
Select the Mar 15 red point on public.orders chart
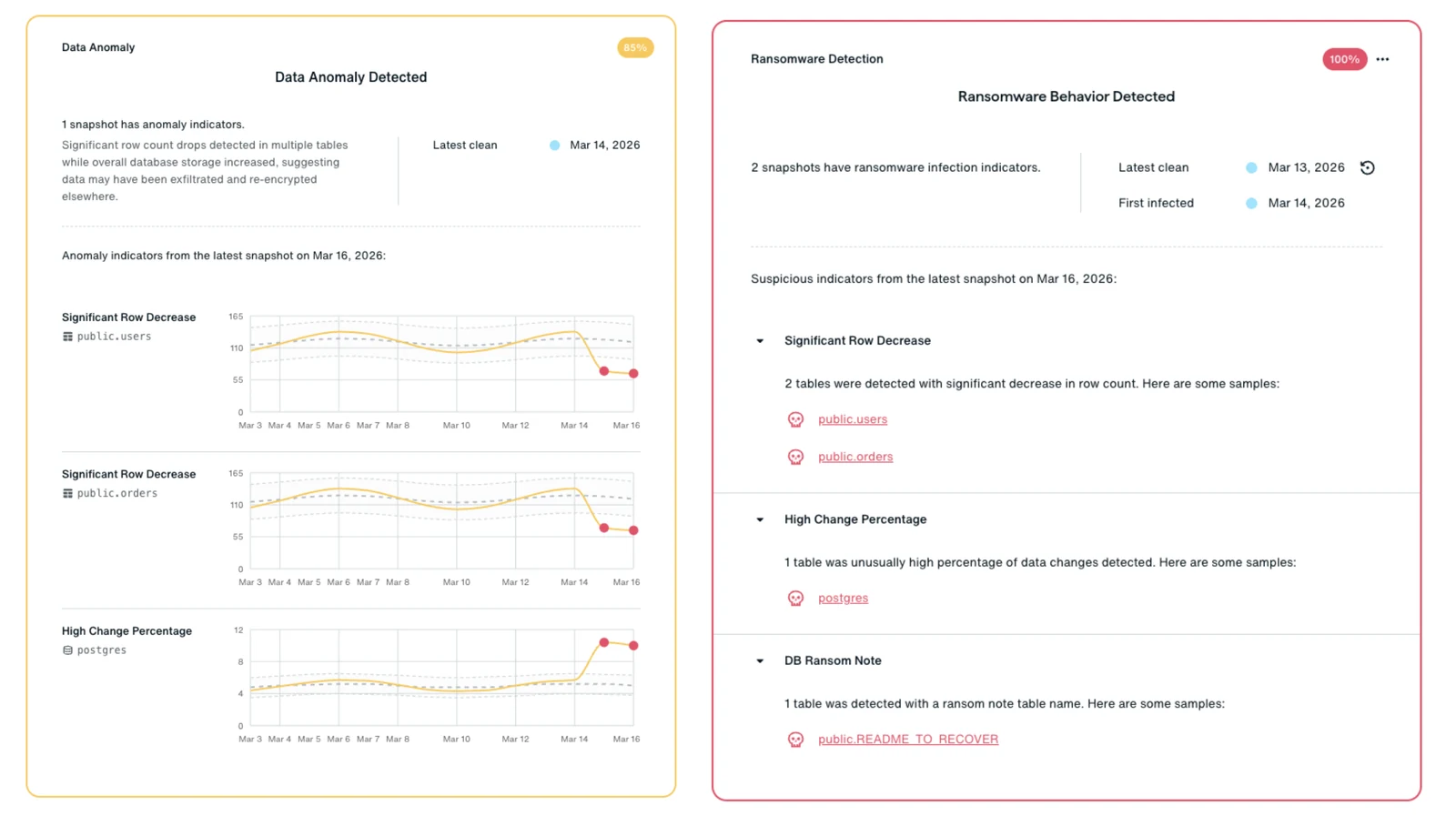click(x=603, y=528)
